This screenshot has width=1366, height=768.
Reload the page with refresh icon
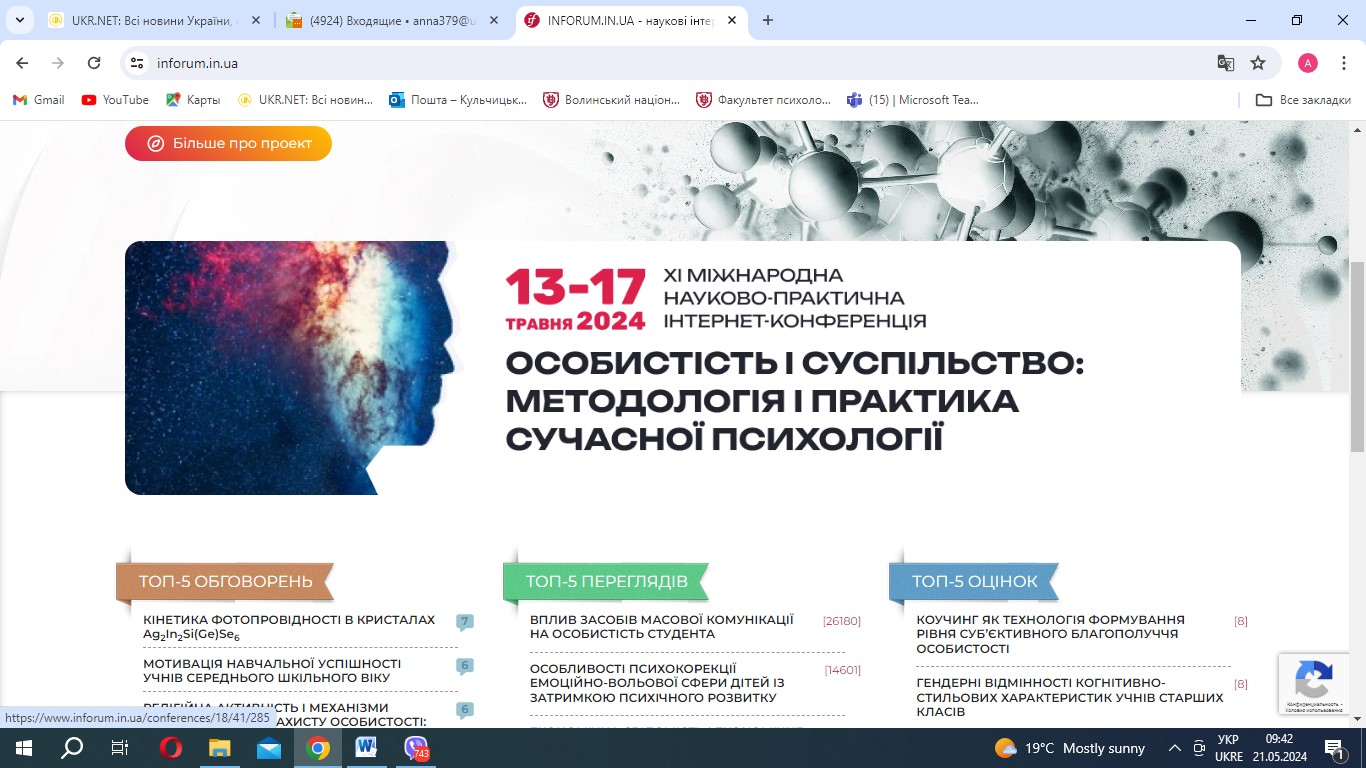click(93, 62)
